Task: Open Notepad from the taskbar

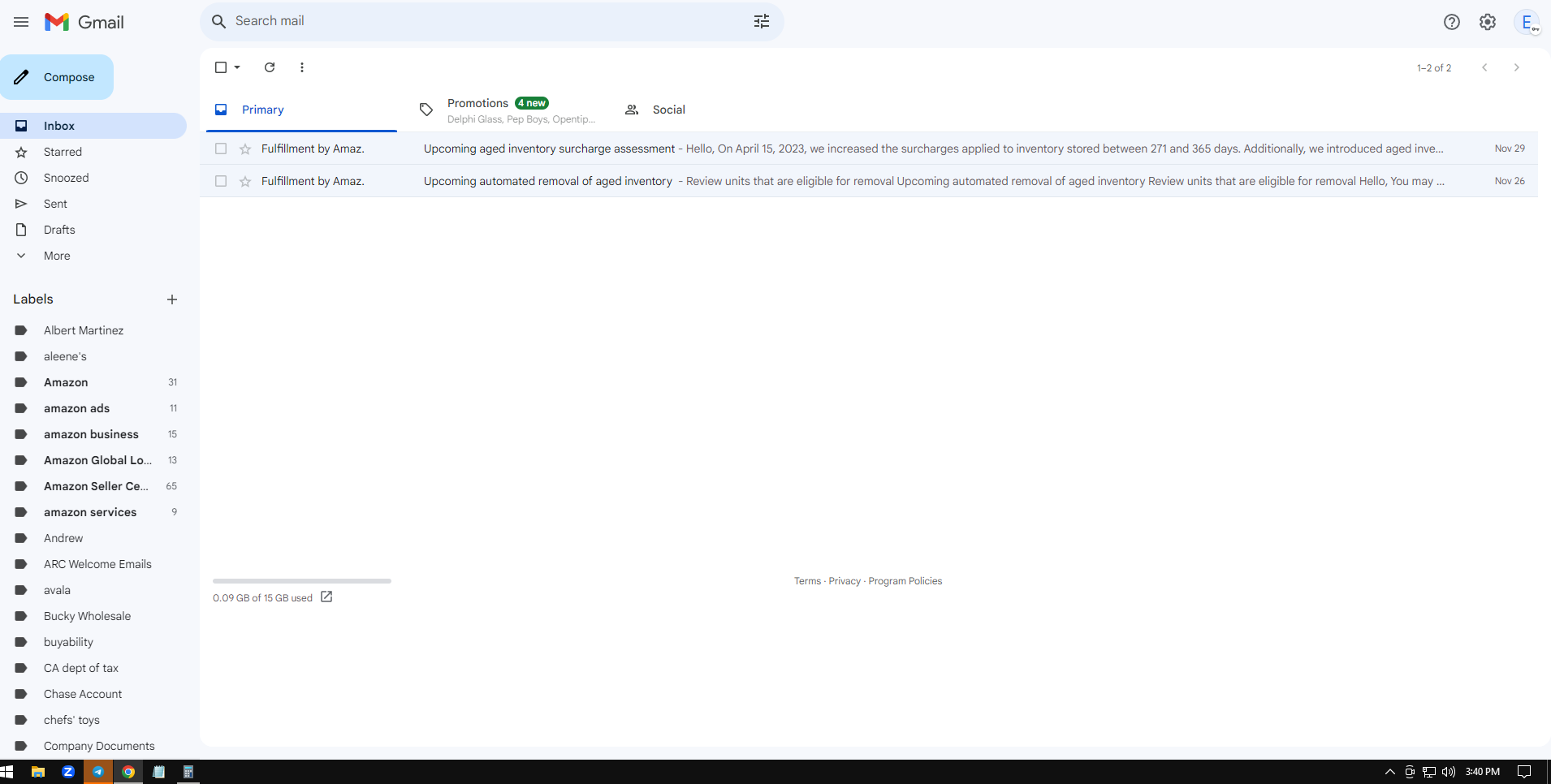Action: coord(158,772)
